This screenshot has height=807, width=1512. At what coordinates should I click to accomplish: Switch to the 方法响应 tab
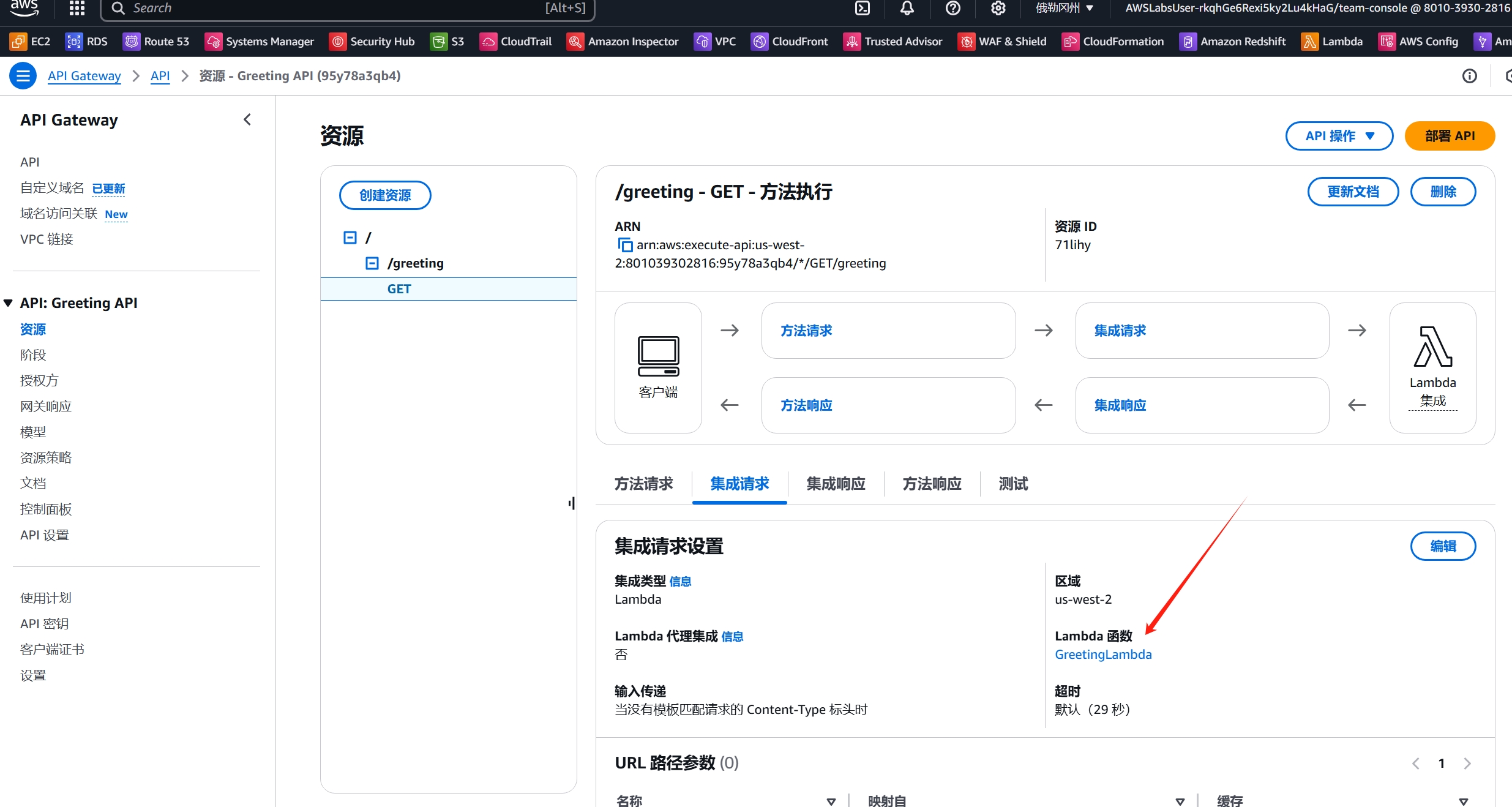click(x=932, y=484)
